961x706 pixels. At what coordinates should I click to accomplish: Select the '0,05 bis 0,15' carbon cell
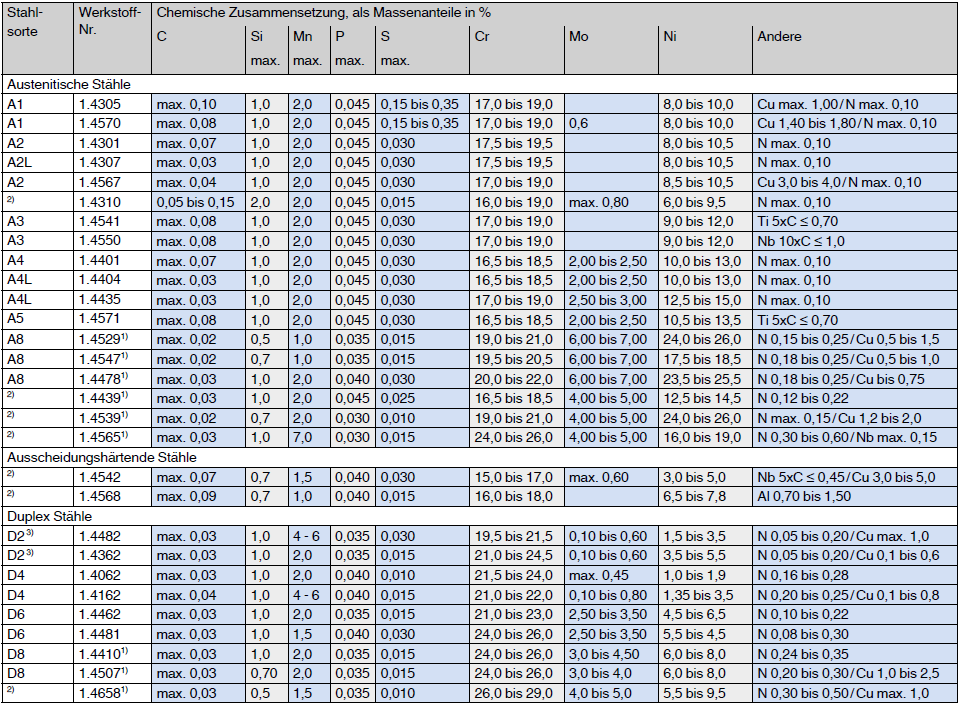197,201
